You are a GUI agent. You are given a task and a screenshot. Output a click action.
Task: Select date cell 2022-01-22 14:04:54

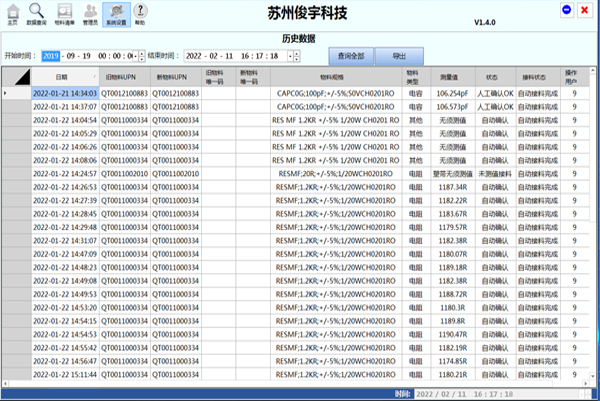[x=65, y=120]
